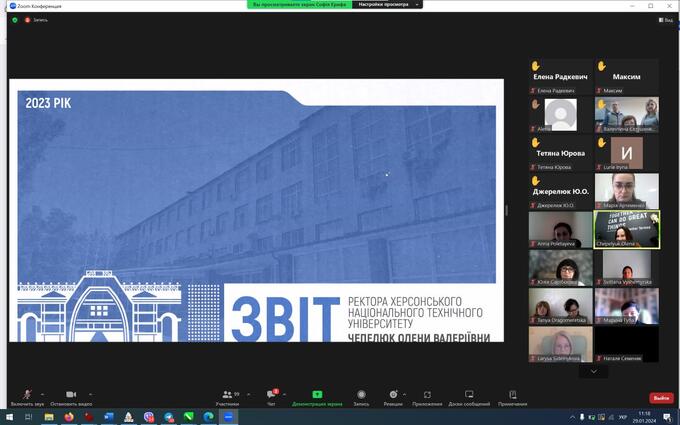
Task: Click green encryption shield icon
Action: (15, 20)
